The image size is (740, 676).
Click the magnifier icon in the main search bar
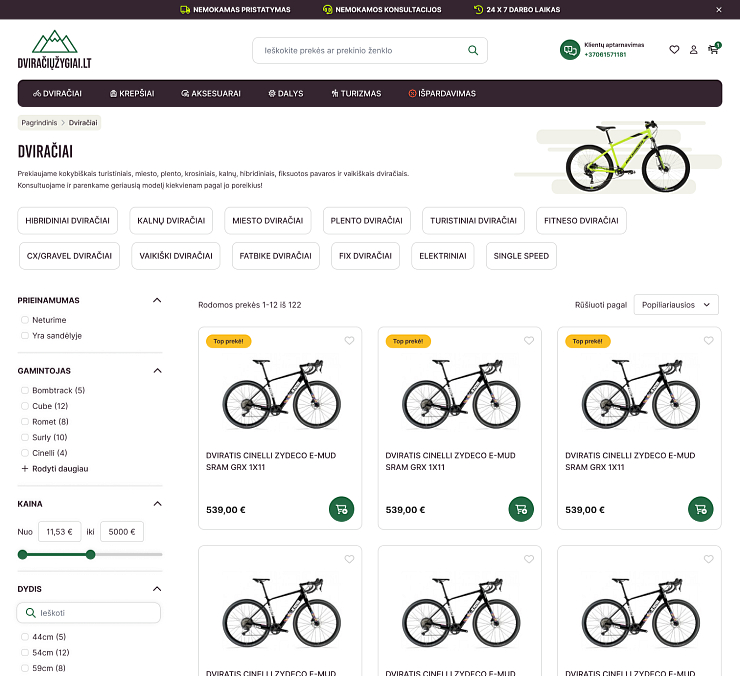click(x=472, y=51)
